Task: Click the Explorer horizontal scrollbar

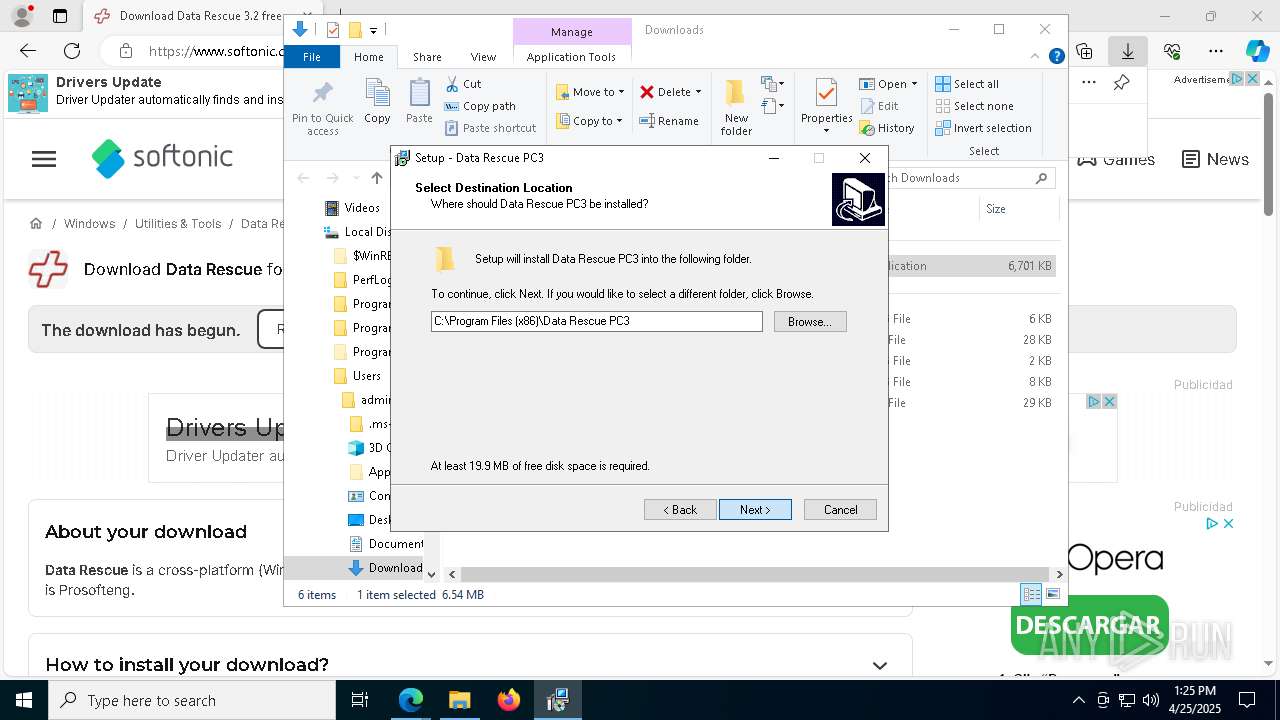Action: [755, 574]
